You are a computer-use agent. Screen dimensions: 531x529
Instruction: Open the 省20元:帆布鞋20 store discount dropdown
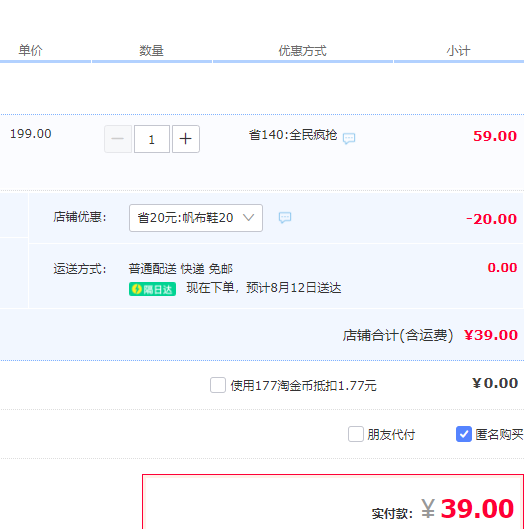(196, 218)
